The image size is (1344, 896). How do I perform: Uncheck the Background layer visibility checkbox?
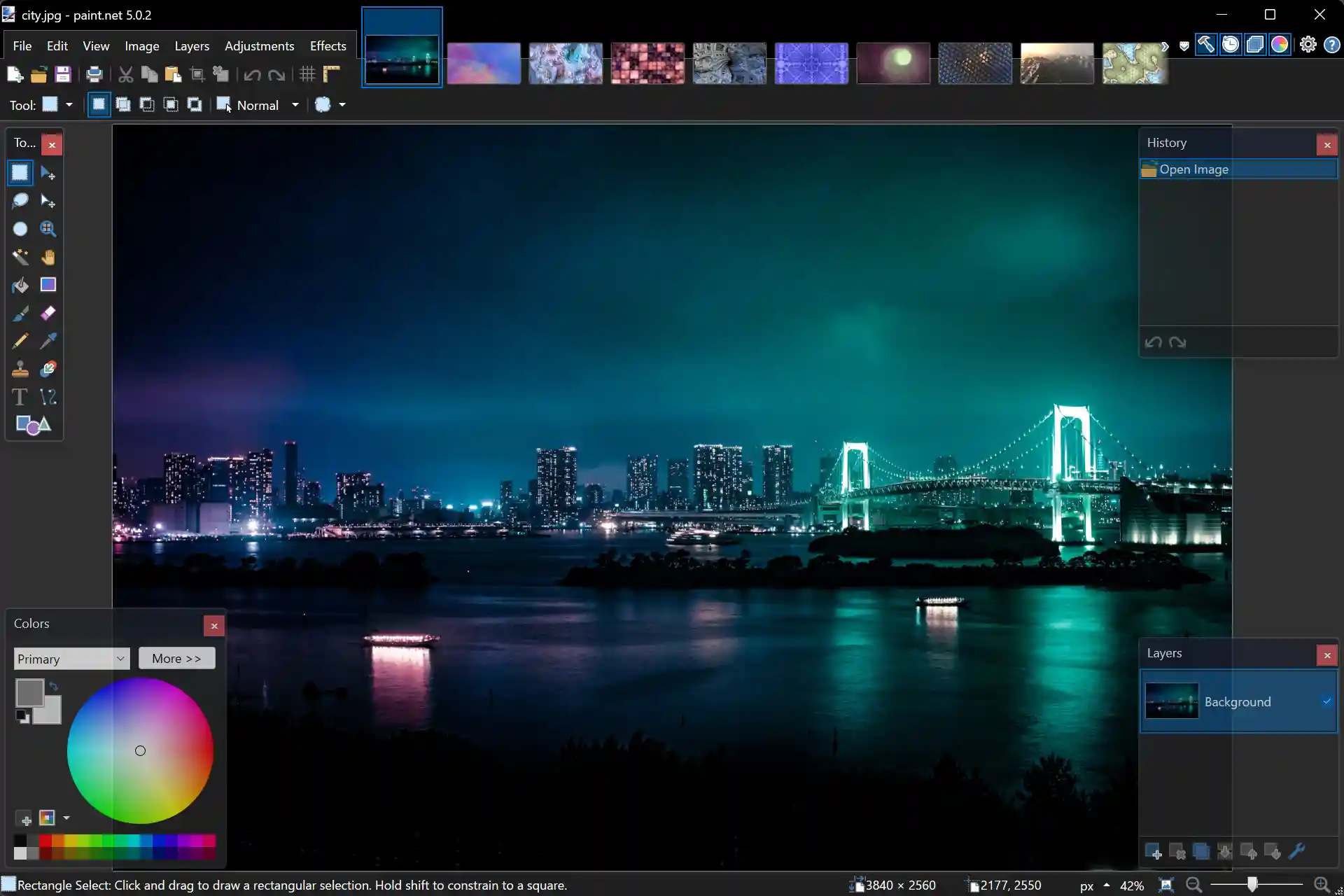[1326, 701]
